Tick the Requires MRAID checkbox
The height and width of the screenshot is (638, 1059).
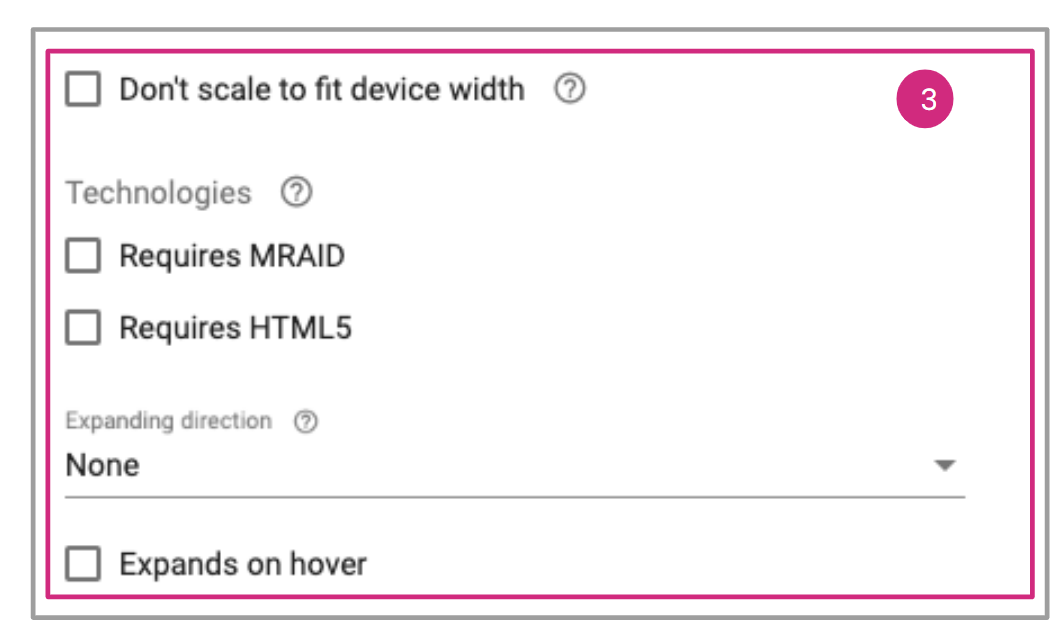83,257
